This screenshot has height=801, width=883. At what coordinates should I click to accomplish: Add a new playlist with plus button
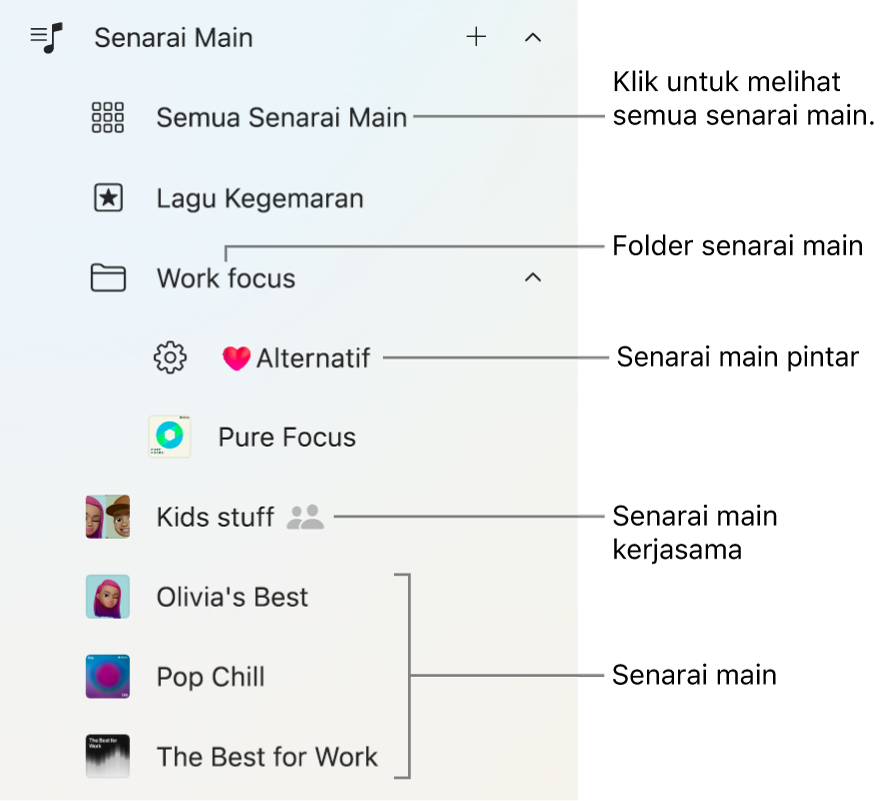pyautogui.click(x=476, y=38)
